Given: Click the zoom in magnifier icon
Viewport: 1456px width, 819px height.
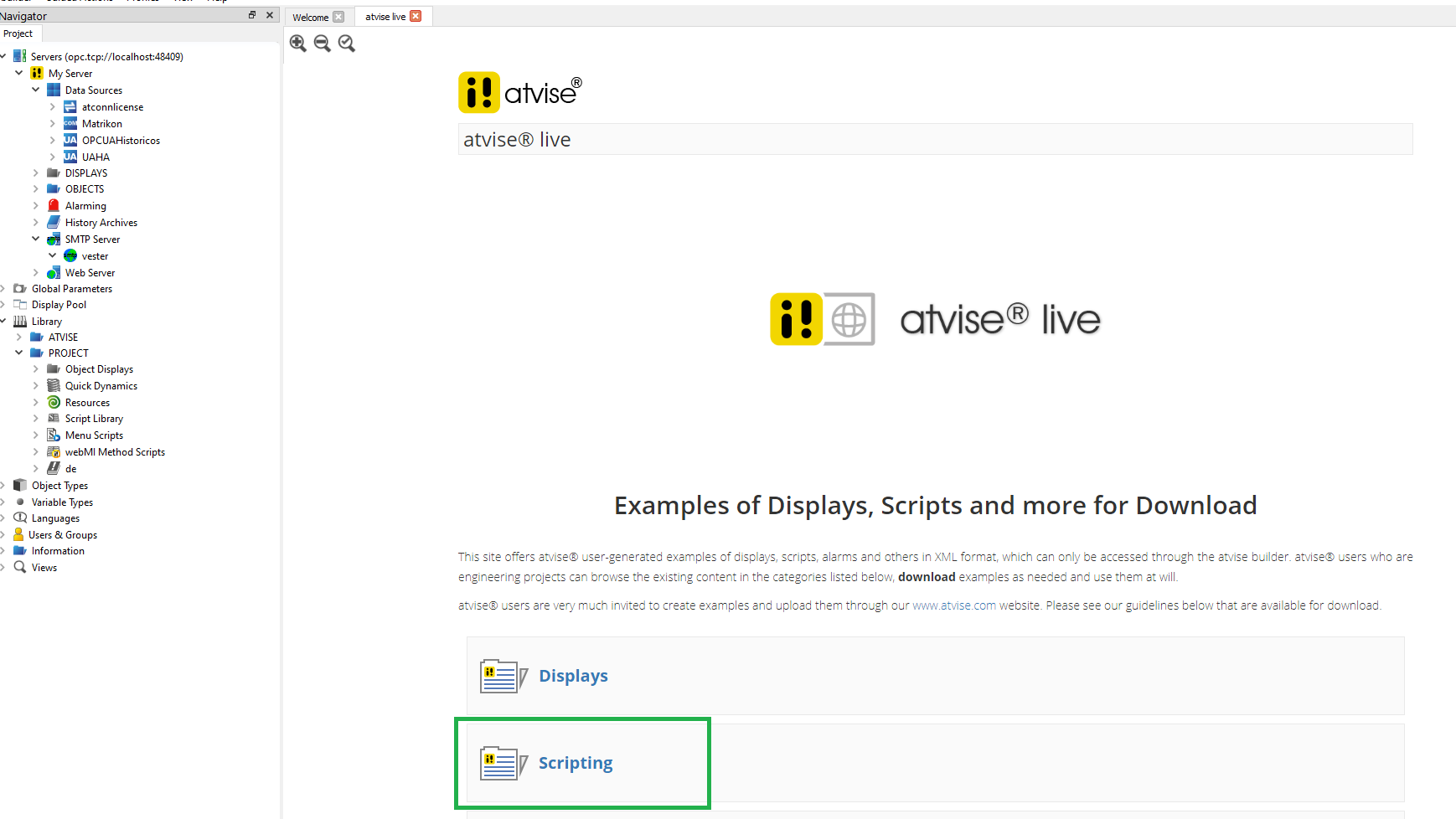Looking at the screenshot, I should coord(297,44).
